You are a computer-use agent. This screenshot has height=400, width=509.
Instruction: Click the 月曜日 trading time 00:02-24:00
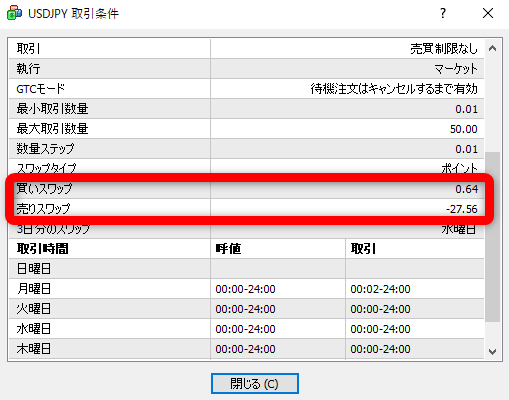tap(380, 289)
